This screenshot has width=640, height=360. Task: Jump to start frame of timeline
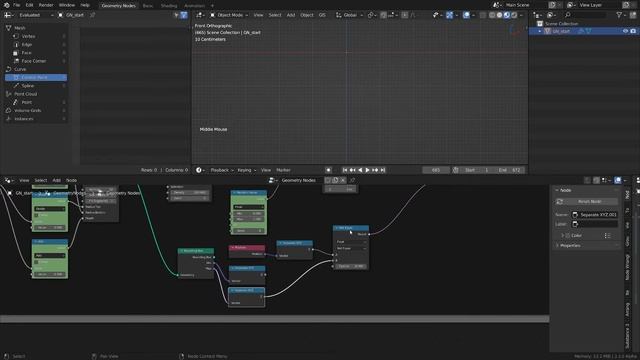(345, 170)
